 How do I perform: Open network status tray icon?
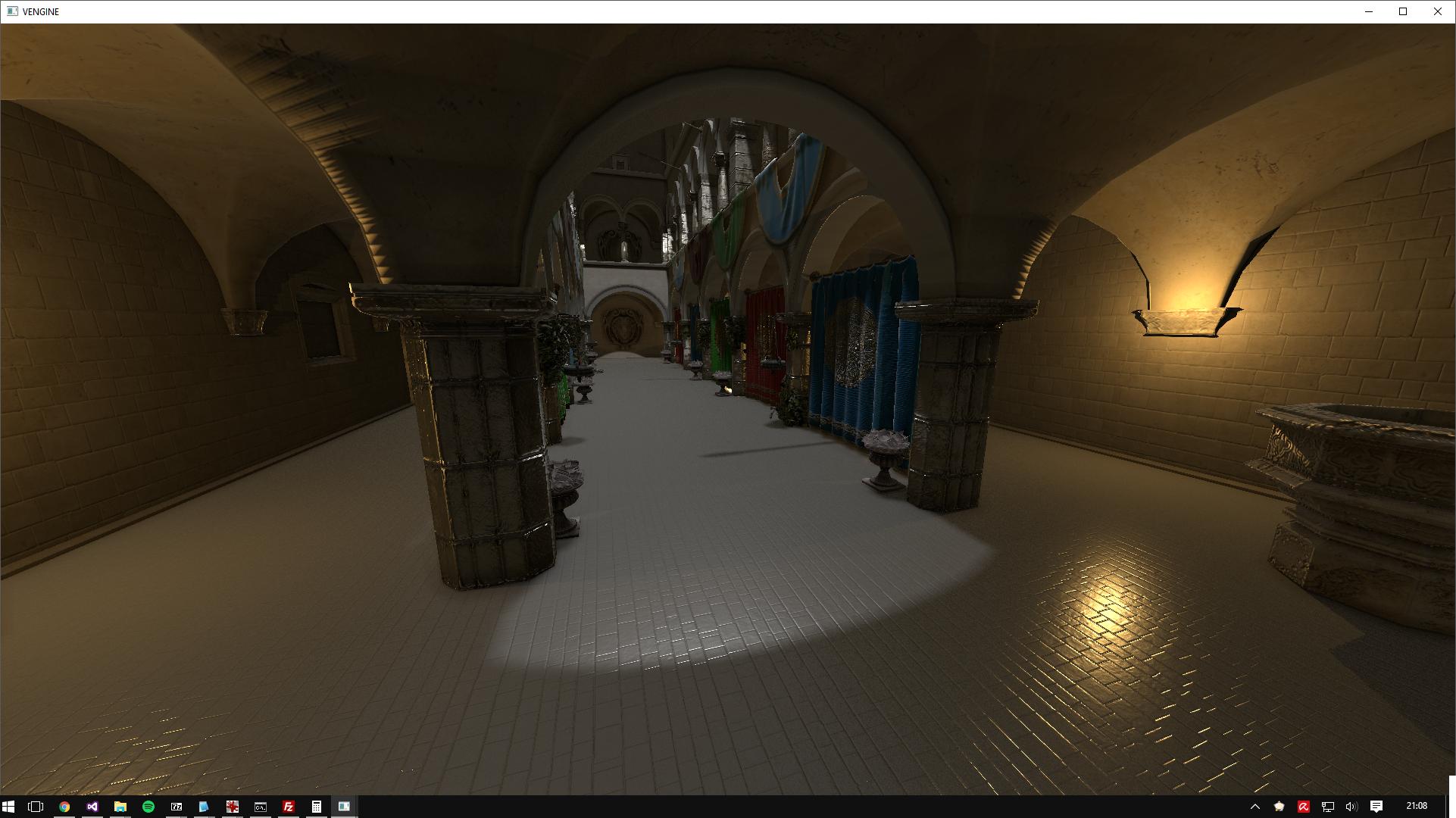(x=1328, y=807)
